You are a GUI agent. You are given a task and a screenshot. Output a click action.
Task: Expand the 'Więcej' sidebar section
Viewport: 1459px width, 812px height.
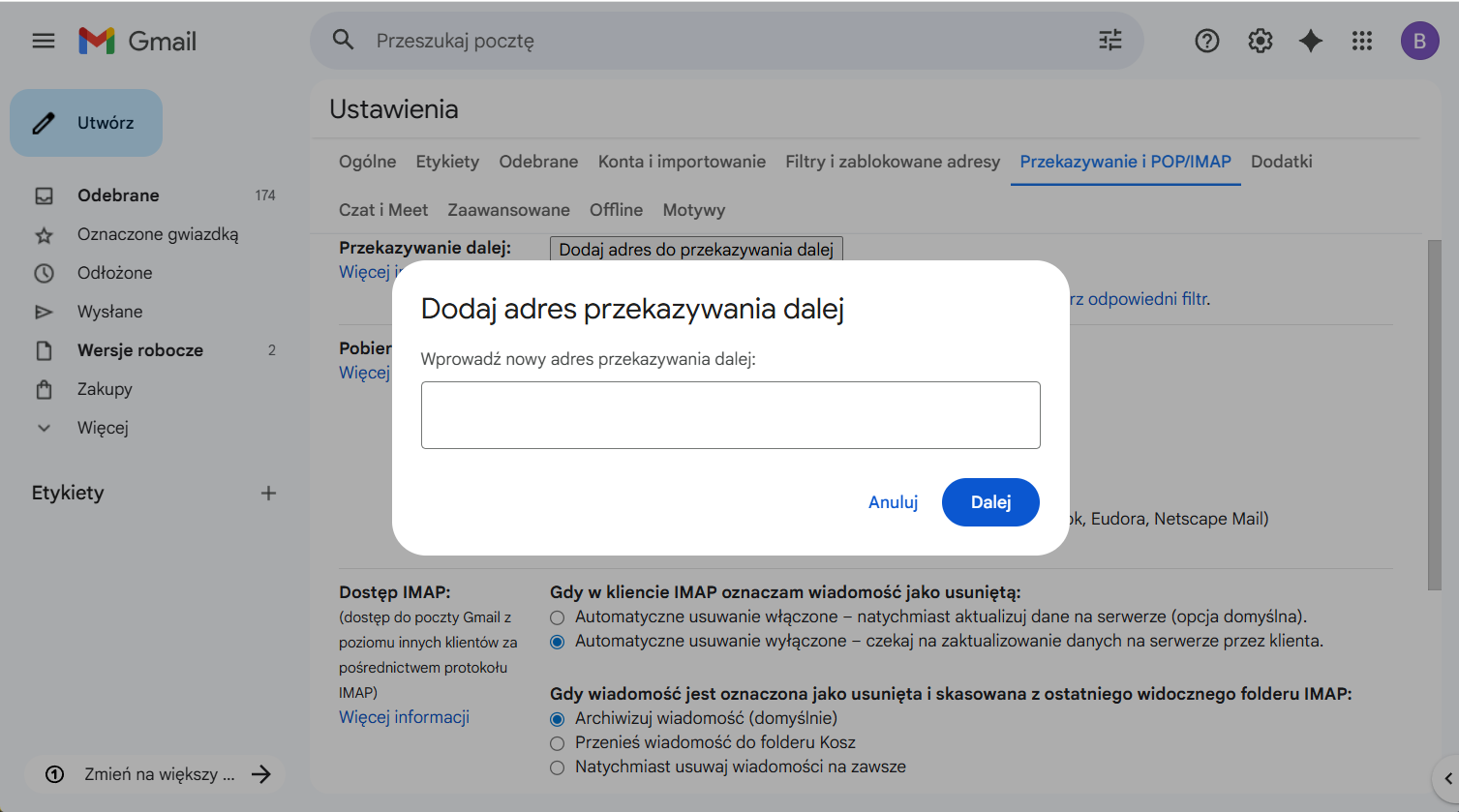coord(102,427)
